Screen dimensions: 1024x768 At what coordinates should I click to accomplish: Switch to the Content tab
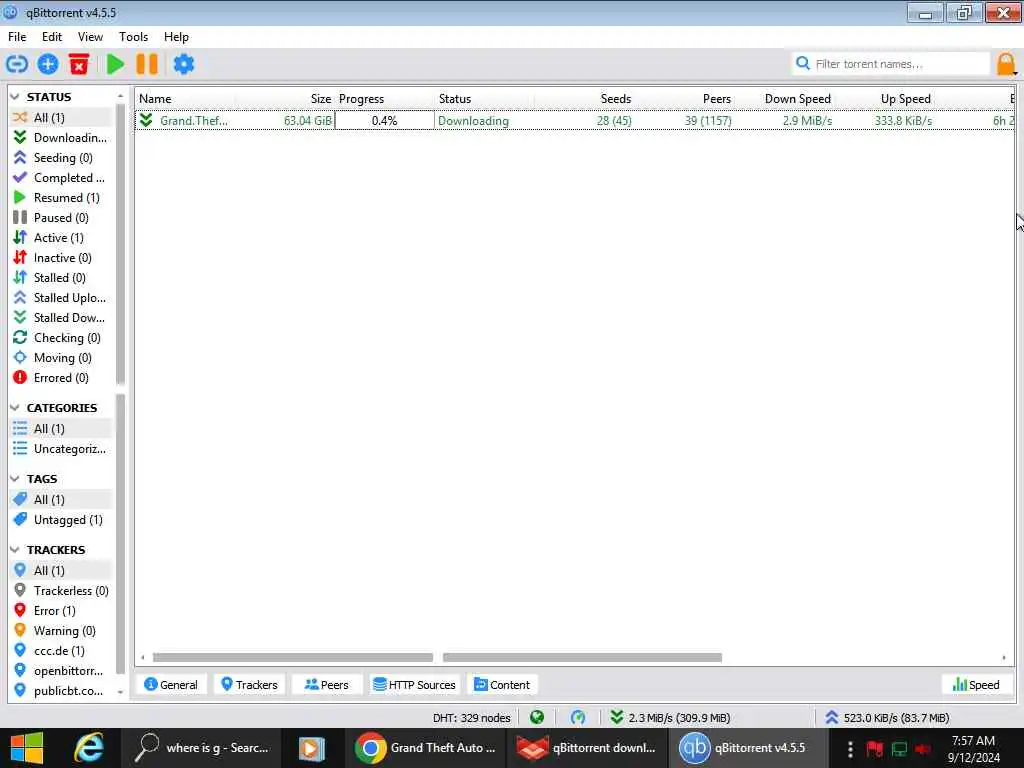(x=502, y=684)
